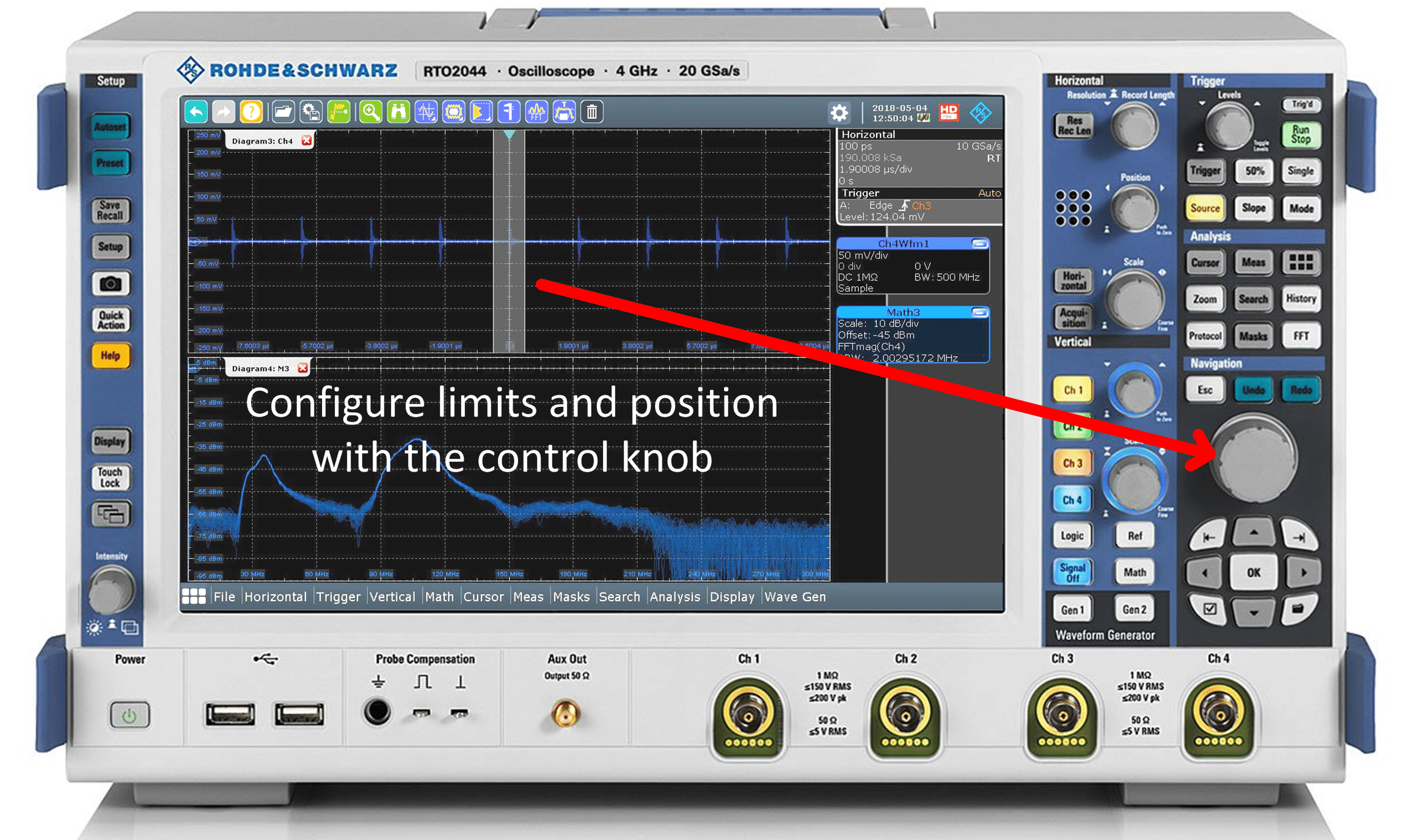Screen dimensions: 1407x840
Task: Open the Math menu on screen
Action: [x=440, y=597]
